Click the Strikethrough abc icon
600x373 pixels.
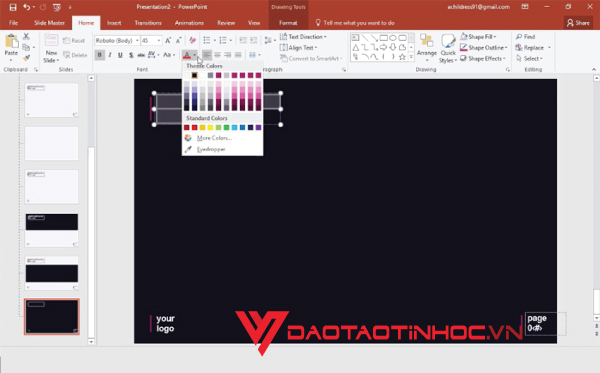click(141, 55)
